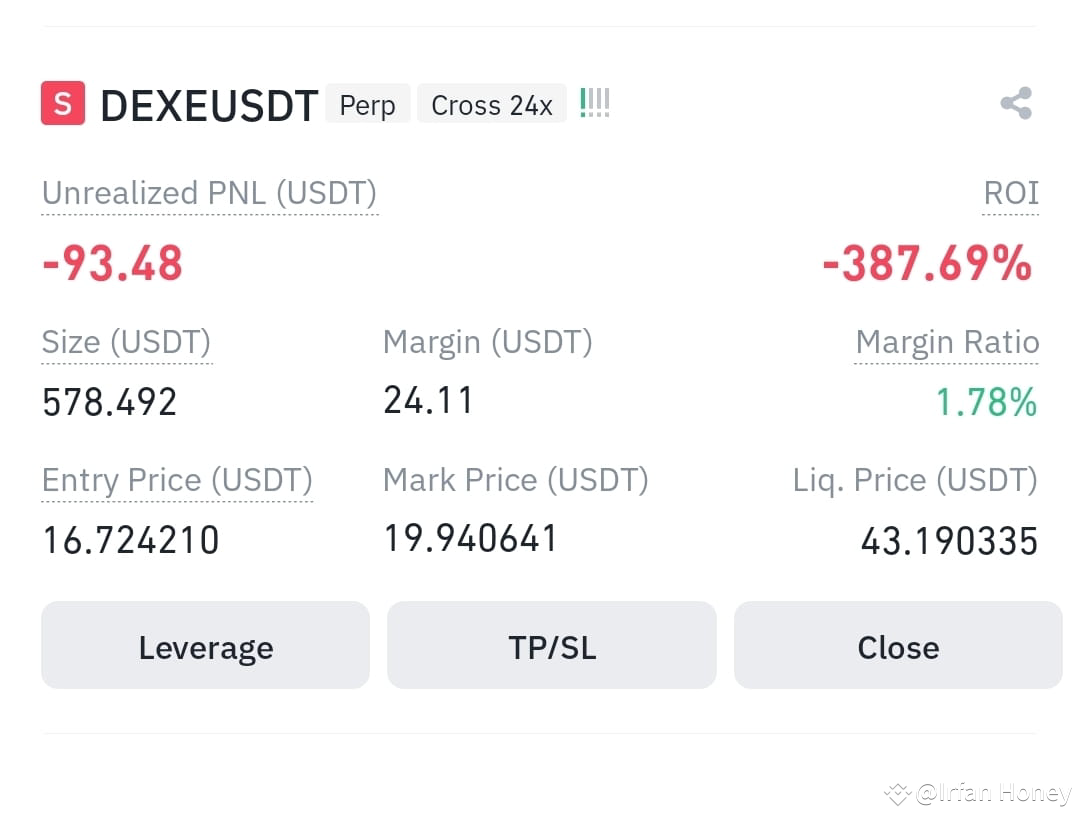Tap the 19.940641 mark price value
Image resolution: width=1080 pixels, height=815 pixels.
470,538
